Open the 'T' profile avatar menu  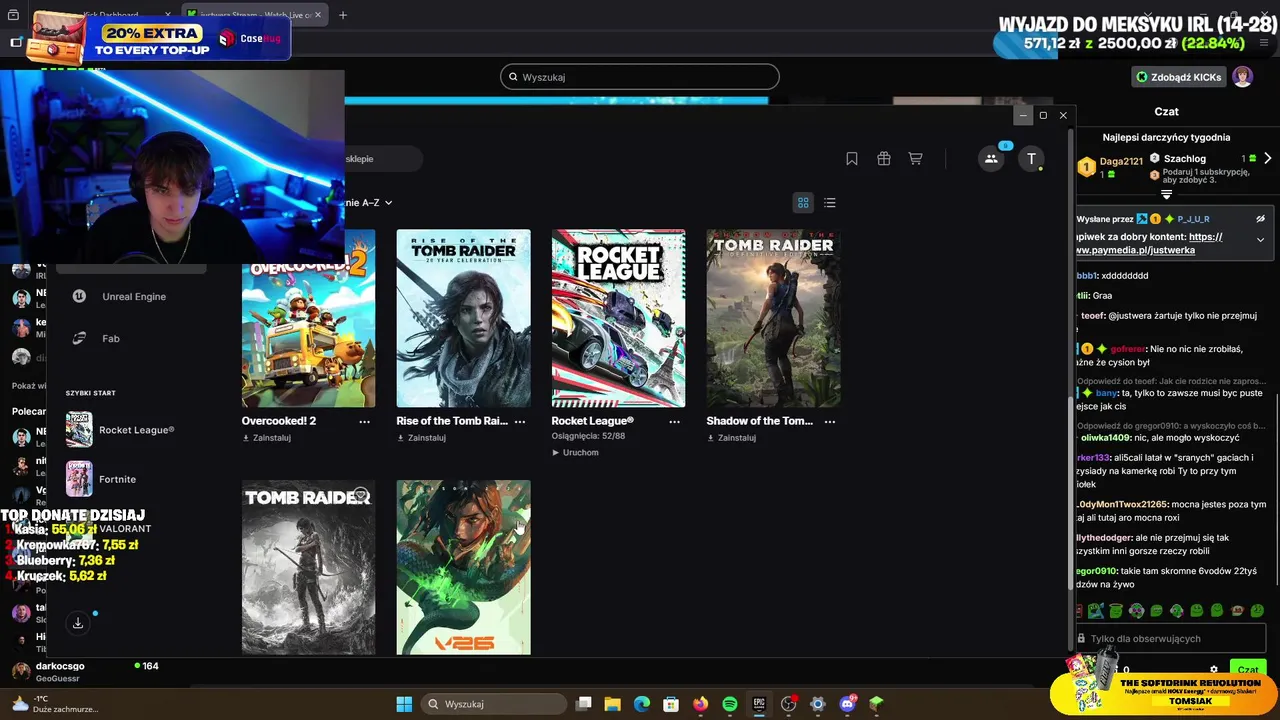click(x=1031, y=158)
